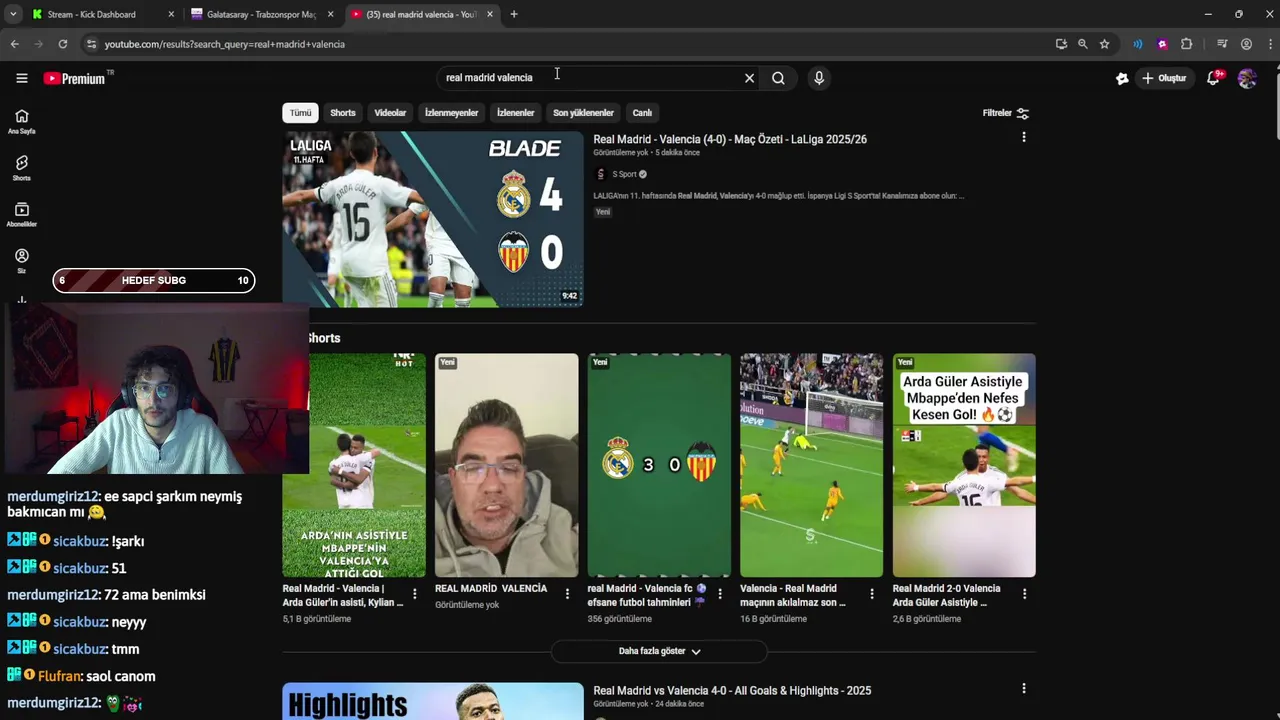The height and width of the screenshot is (720, 1280).
Task: Open the Nefes Kesen Gol short thumbnail
Action: click(x=964, y=465)
